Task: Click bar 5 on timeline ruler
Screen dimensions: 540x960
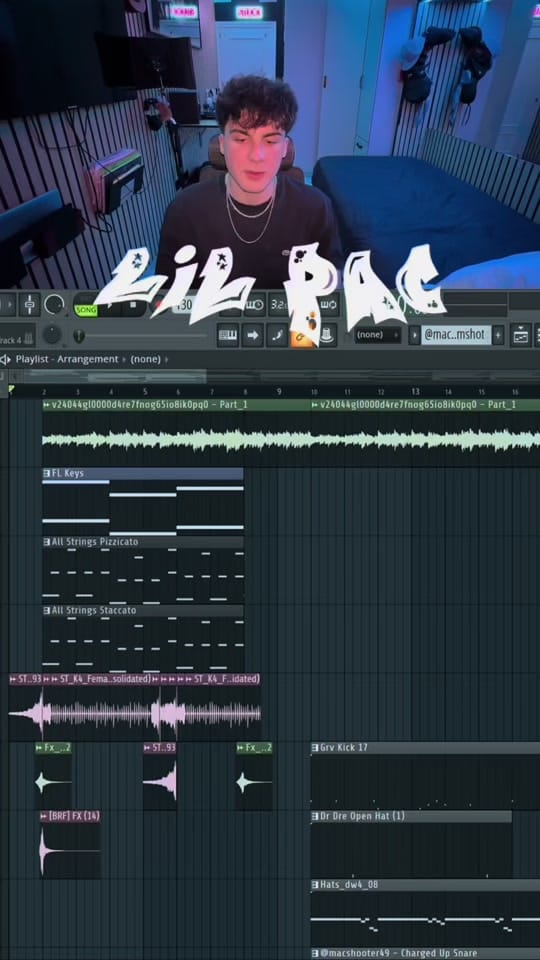Action: click(x=145, y=392)
